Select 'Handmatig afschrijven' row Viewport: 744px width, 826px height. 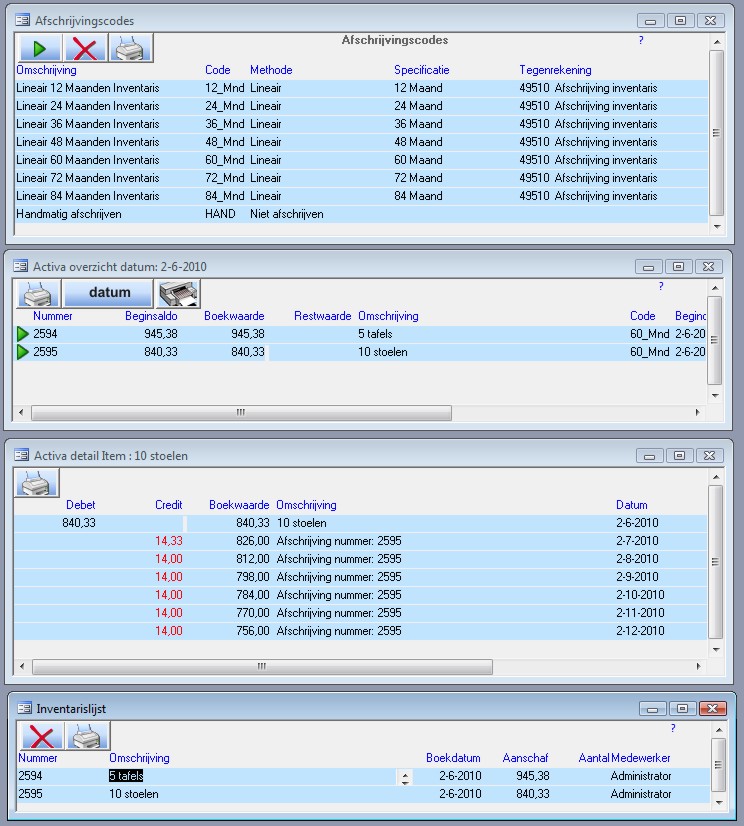(361, 214)
